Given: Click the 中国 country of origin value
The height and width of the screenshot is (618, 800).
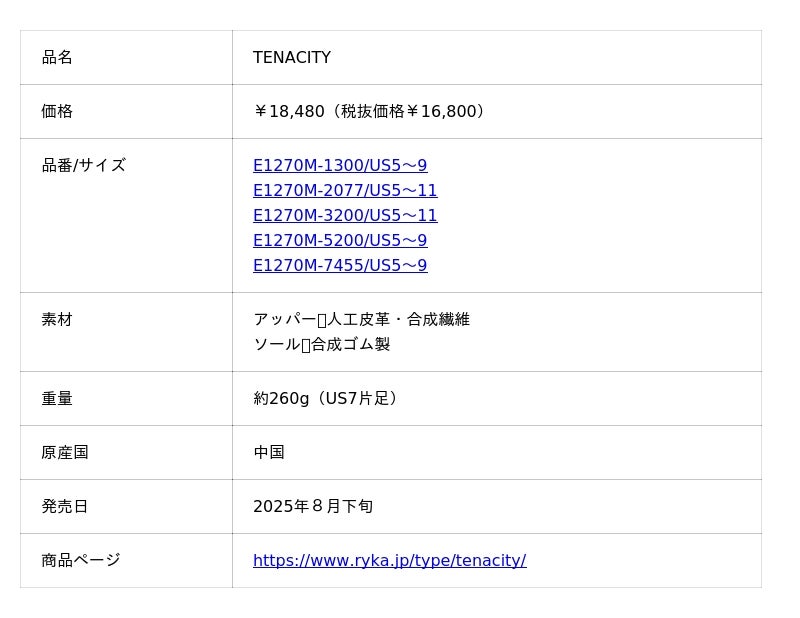Looking at the screenshot, I should [x=269, y=453].
